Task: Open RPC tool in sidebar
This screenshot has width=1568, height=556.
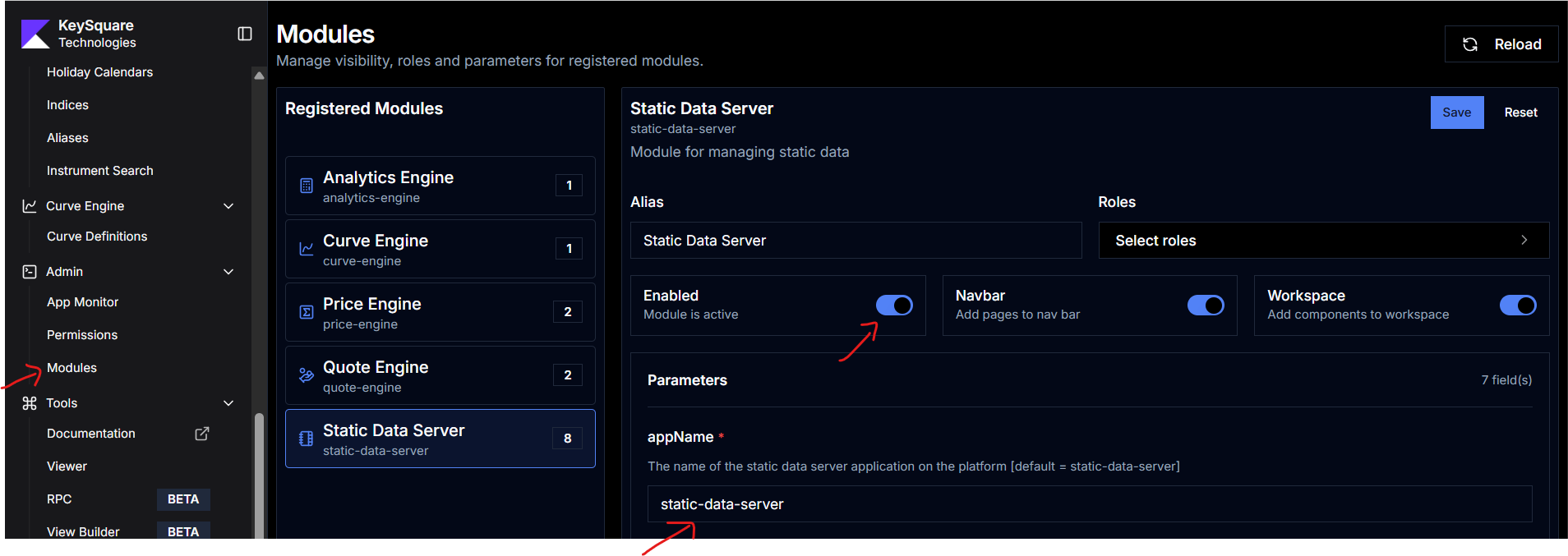Action: [59, 499]
